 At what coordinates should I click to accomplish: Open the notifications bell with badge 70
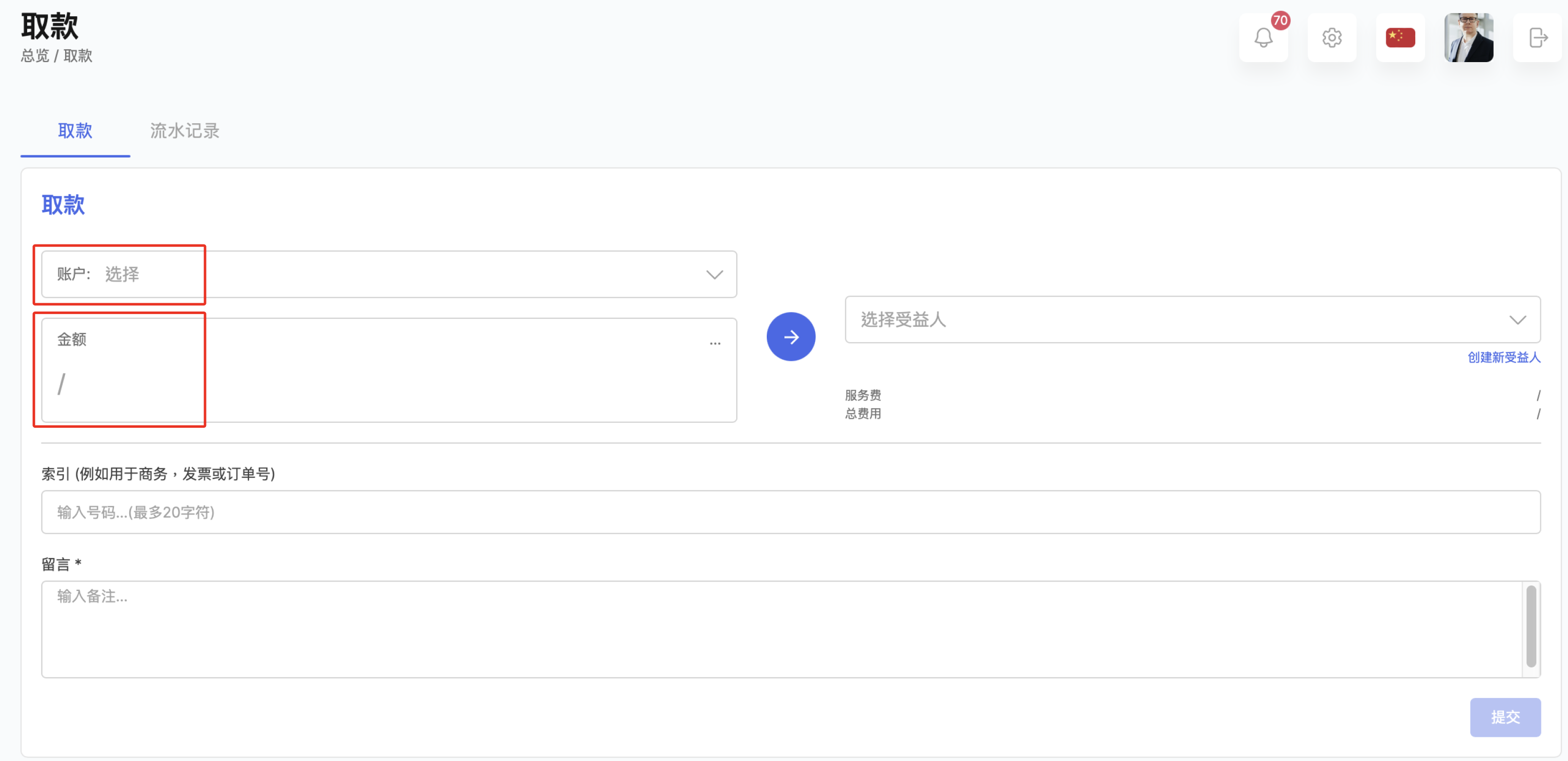tap(1263, 38)
